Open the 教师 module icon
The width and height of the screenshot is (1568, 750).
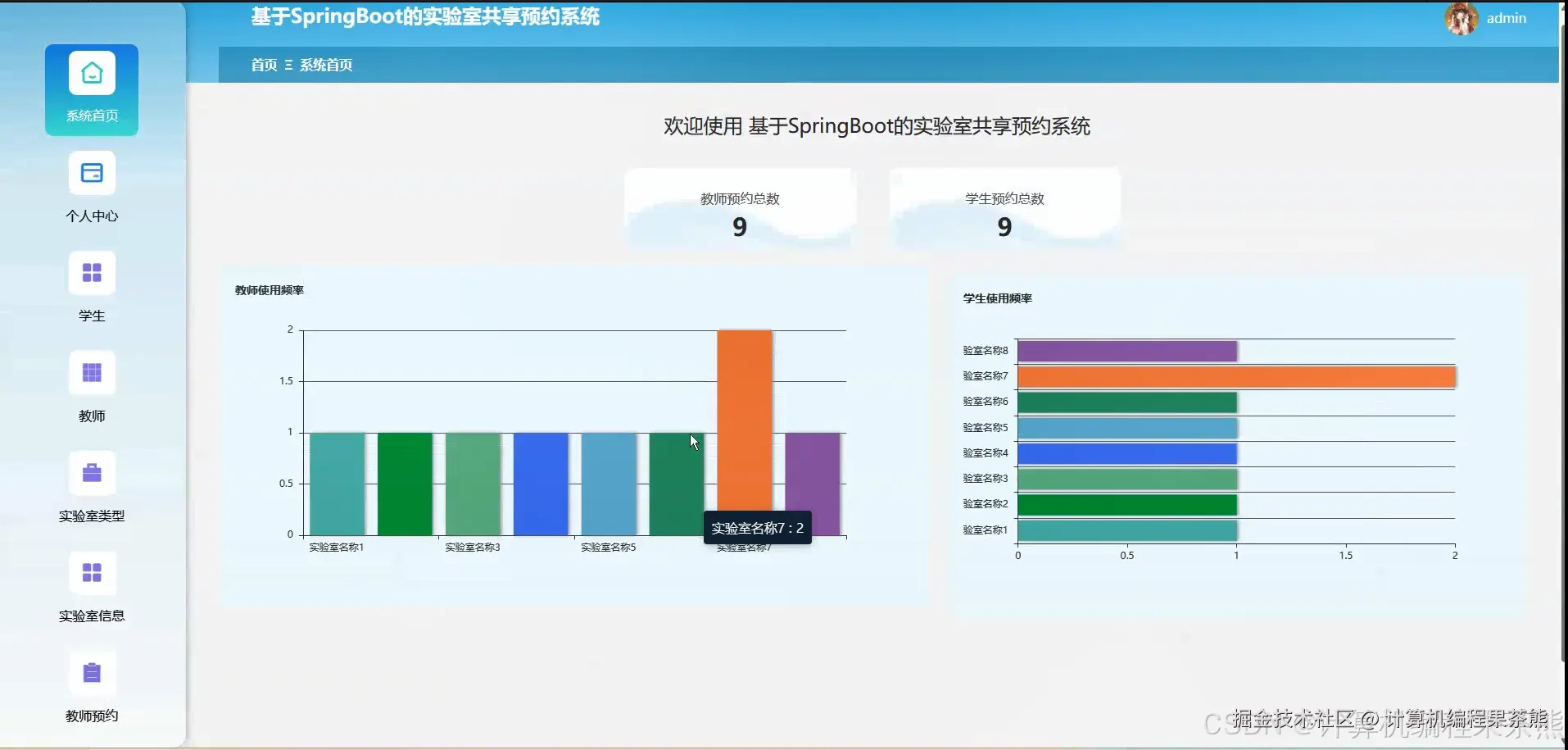point(91,372)
